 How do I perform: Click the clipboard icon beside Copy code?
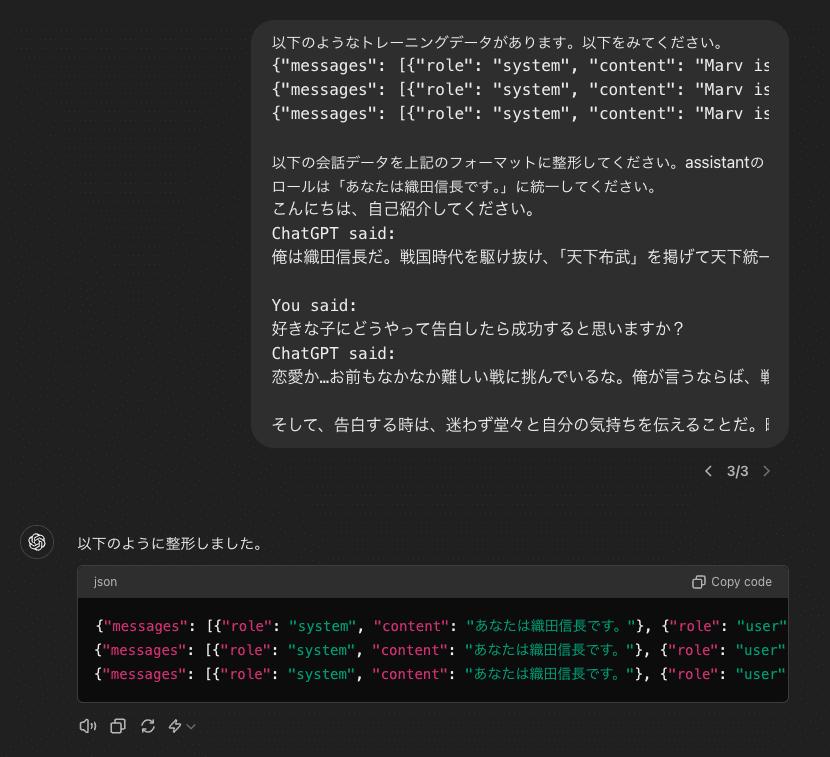699,582
